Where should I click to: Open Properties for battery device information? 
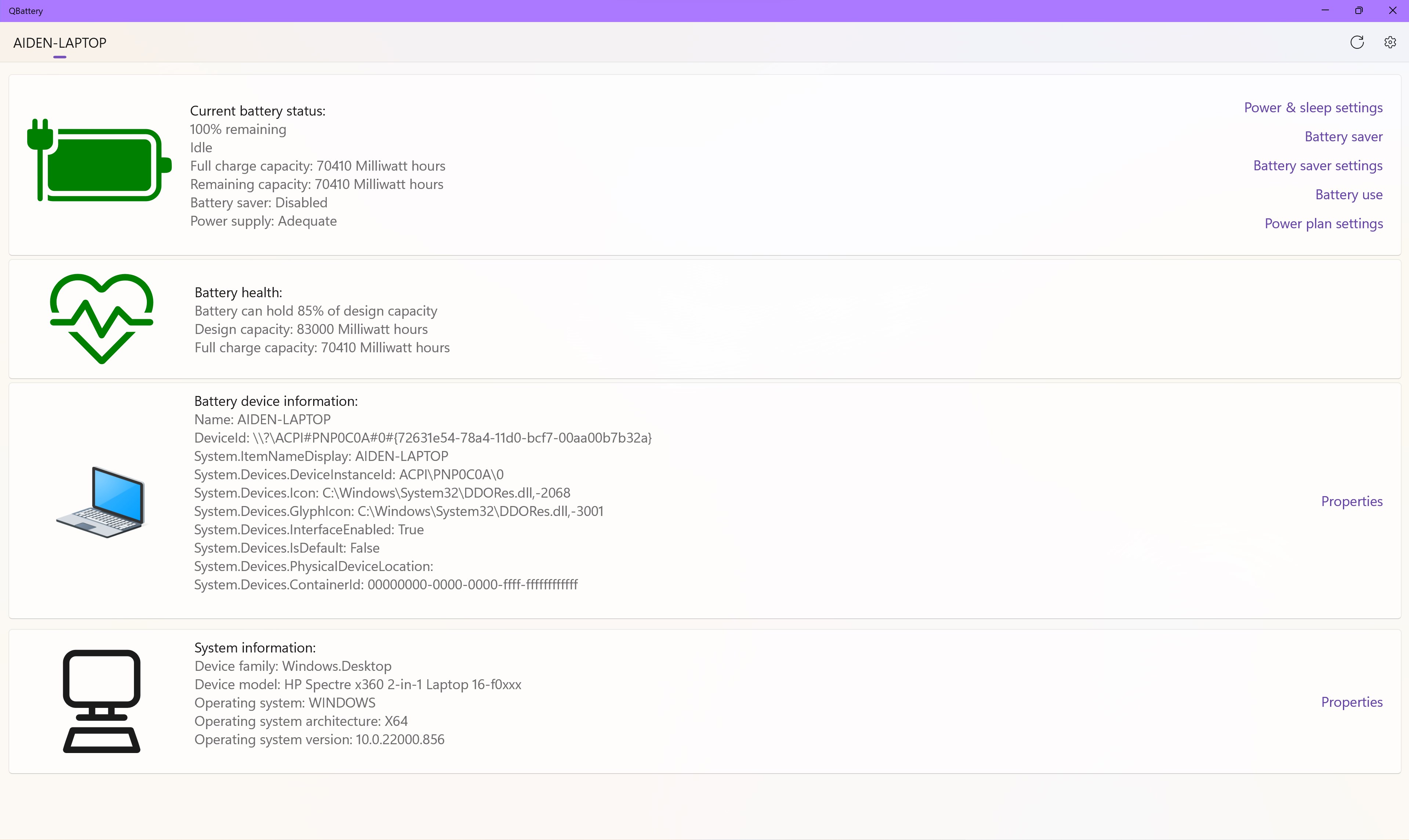[1351, 501]
